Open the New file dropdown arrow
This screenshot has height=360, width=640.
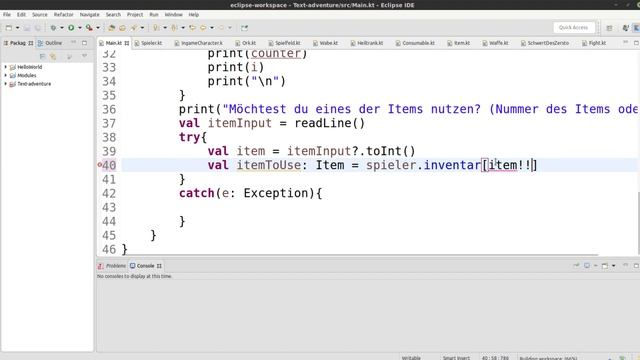pyautogui.click(x=18, y=28)
